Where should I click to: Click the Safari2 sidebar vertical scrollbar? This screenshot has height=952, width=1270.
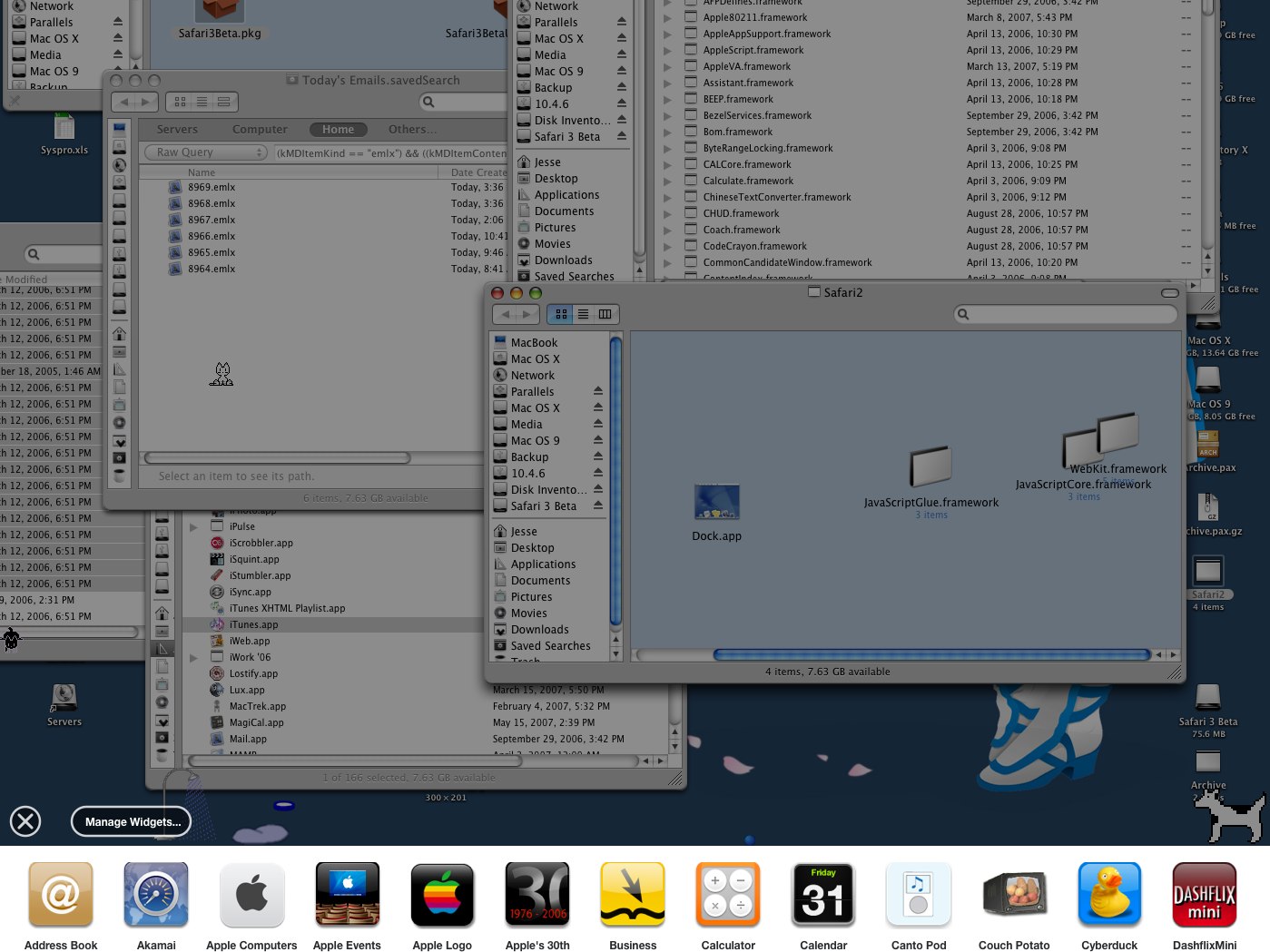tap(615, 481)
